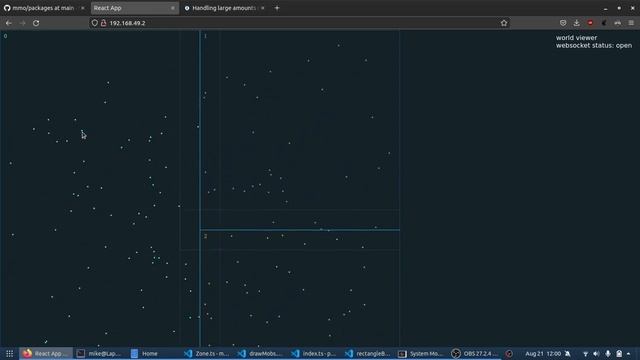
Task: Open the OBS 27.2.4 taskbar entry
Action: point(475,353)
